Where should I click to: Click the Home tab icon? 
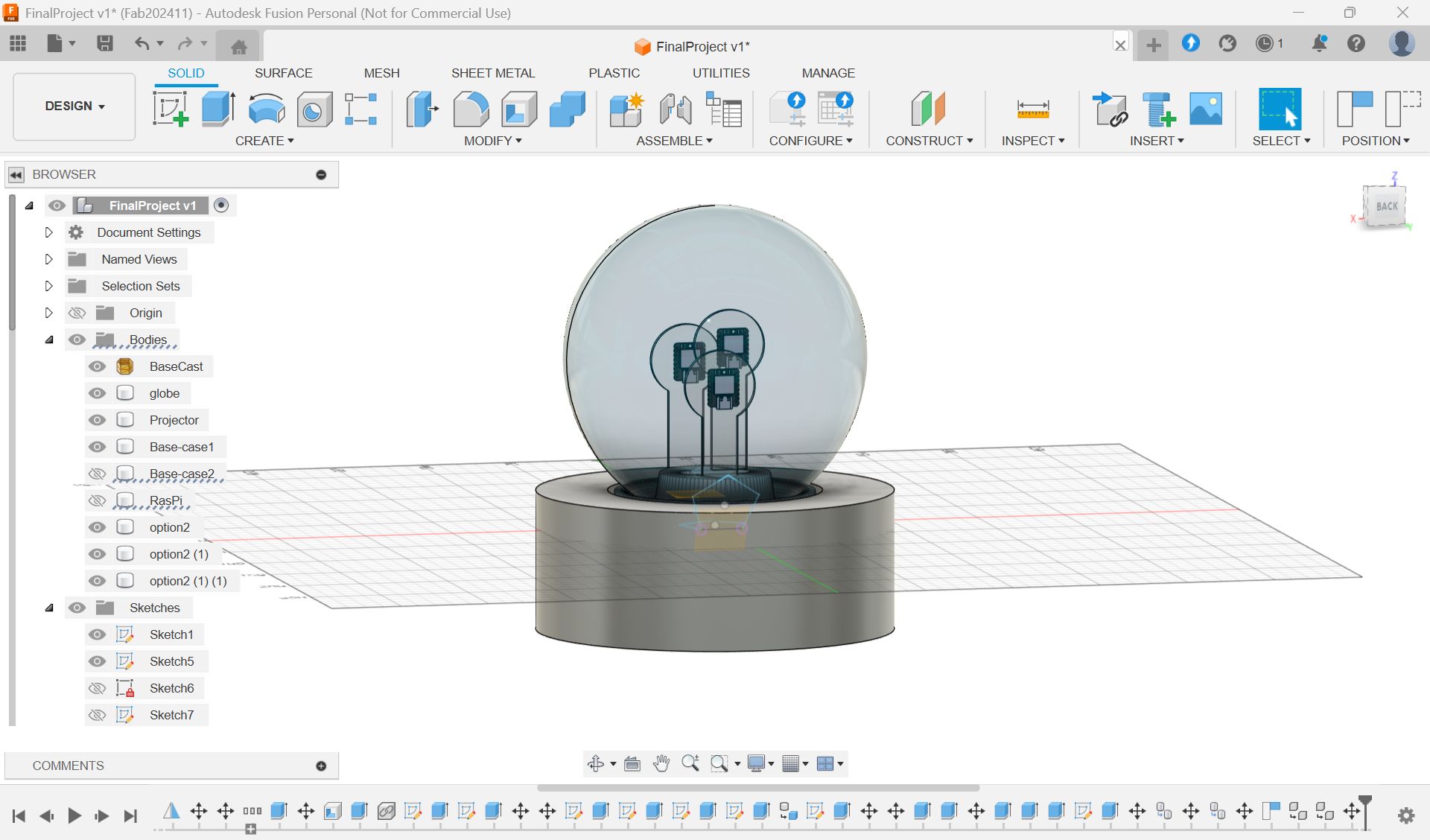(x=238, y=46)
